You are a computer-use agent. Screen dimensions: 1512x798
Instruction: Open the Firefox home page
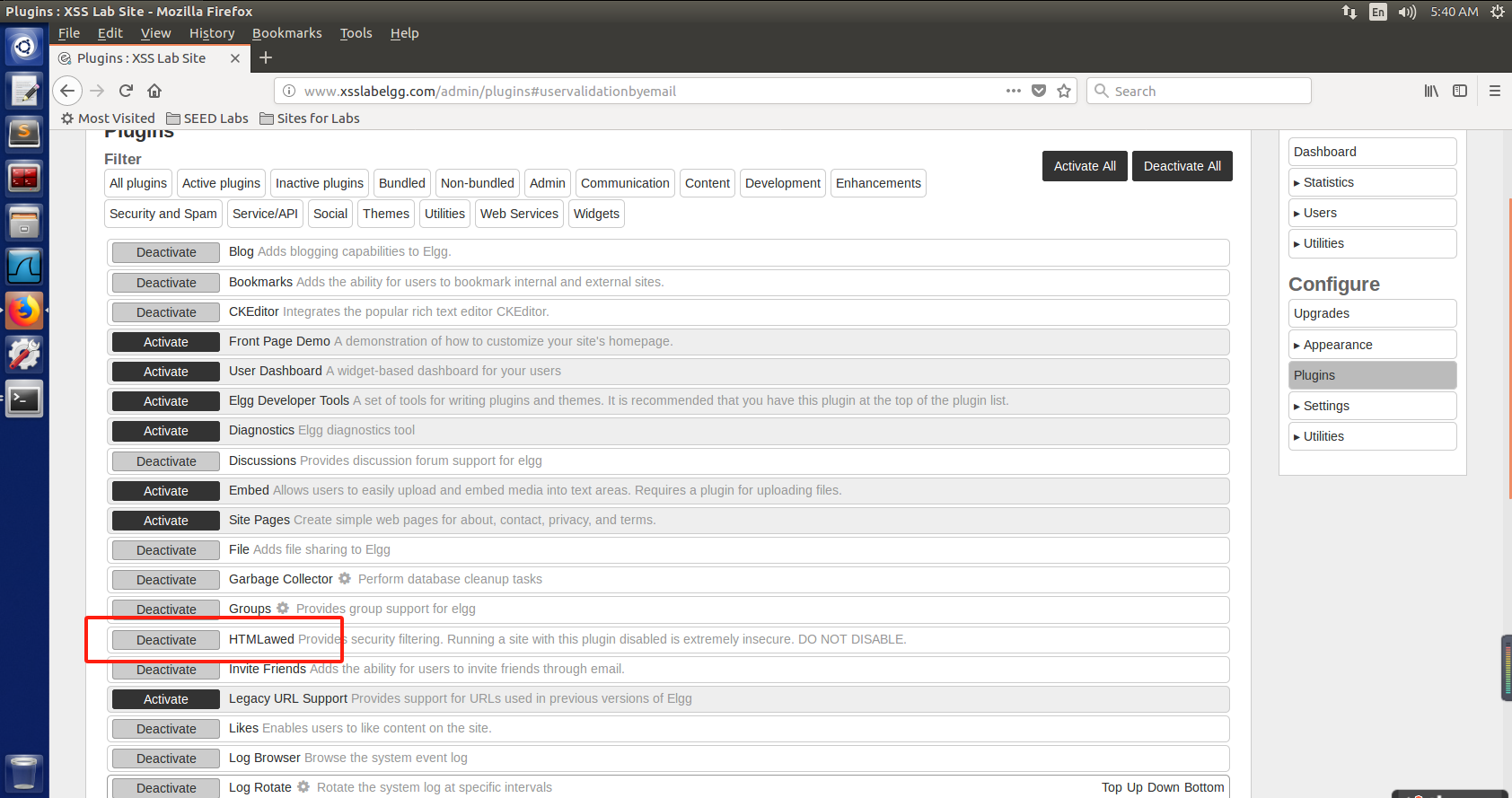[x=154, y=91]
